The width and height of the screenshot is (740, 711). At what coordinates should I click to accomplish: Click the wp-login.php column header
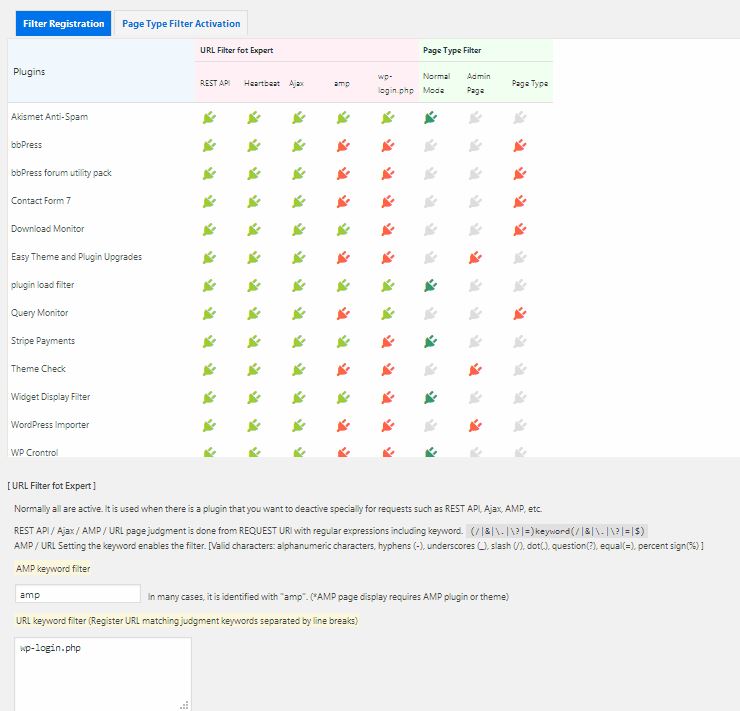pyautogui.click(x=395, y=83)
